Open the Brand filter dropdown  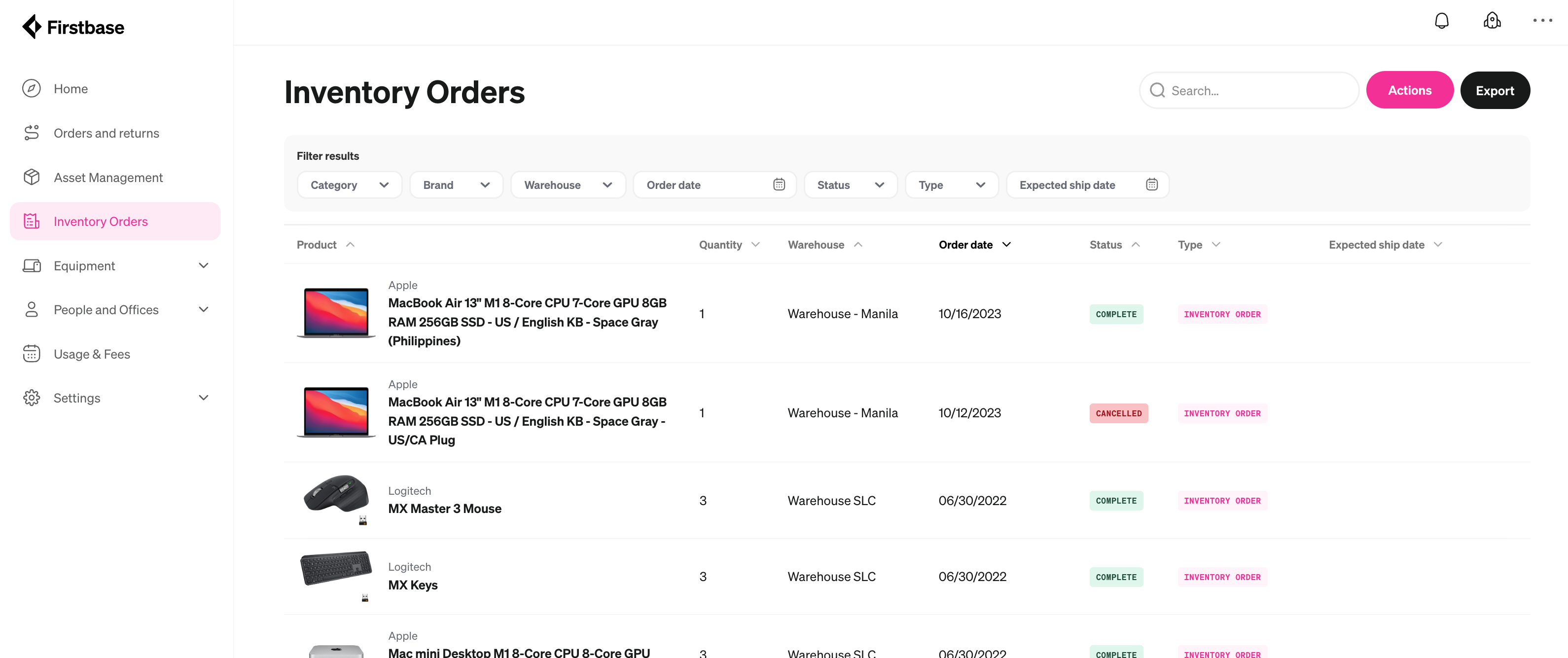tap(456, 185)
